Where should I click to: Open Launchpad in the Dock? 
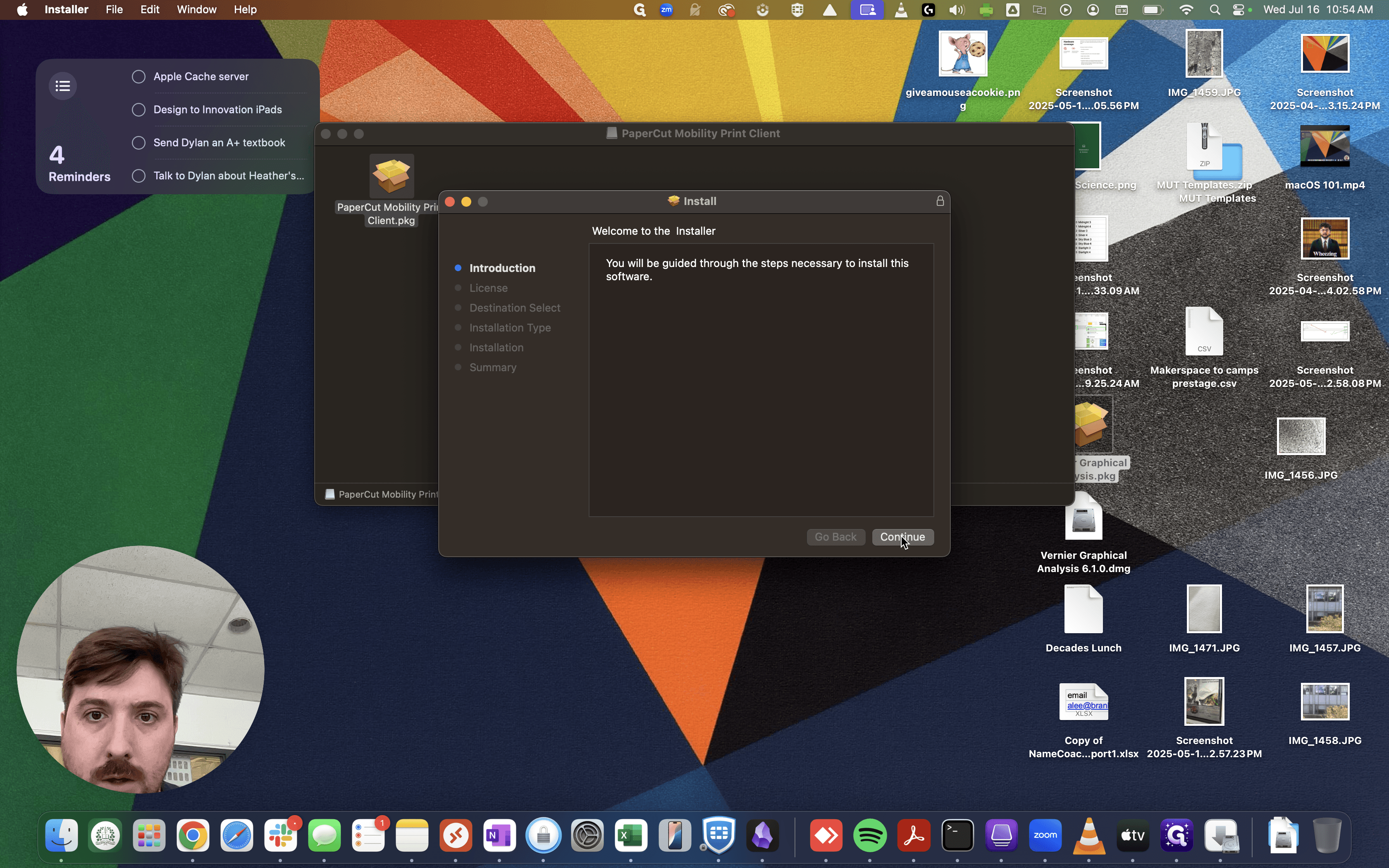(149, 835)
